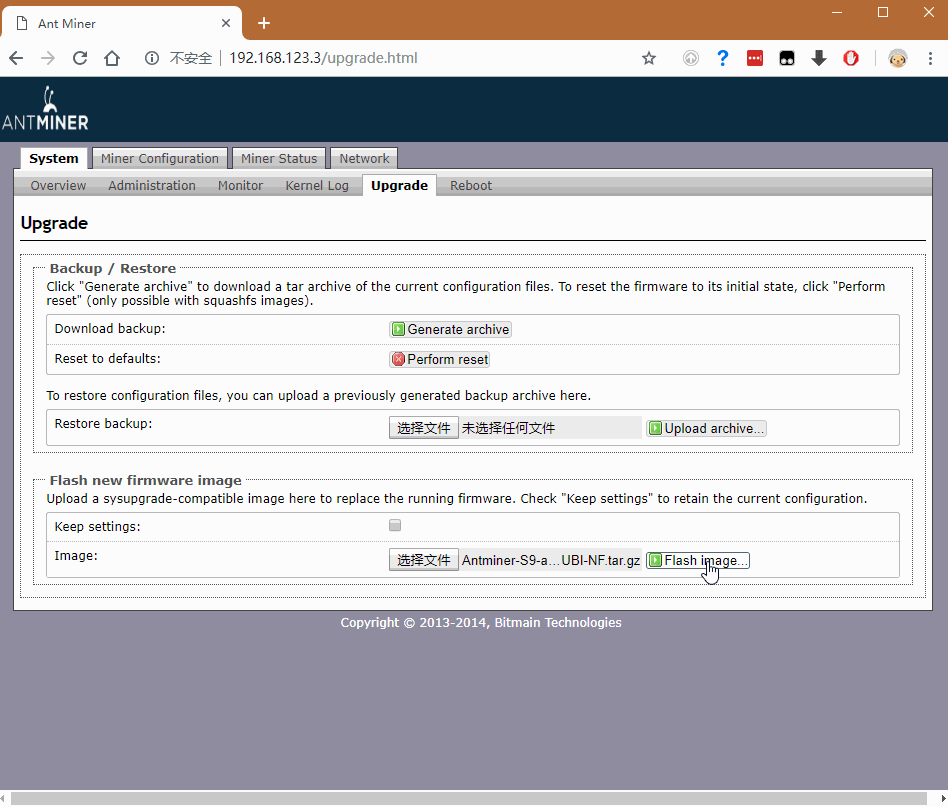This screenshot has width=948, height=807.
Task: Click Generate archive button
Action: click(x=450, y=329)
